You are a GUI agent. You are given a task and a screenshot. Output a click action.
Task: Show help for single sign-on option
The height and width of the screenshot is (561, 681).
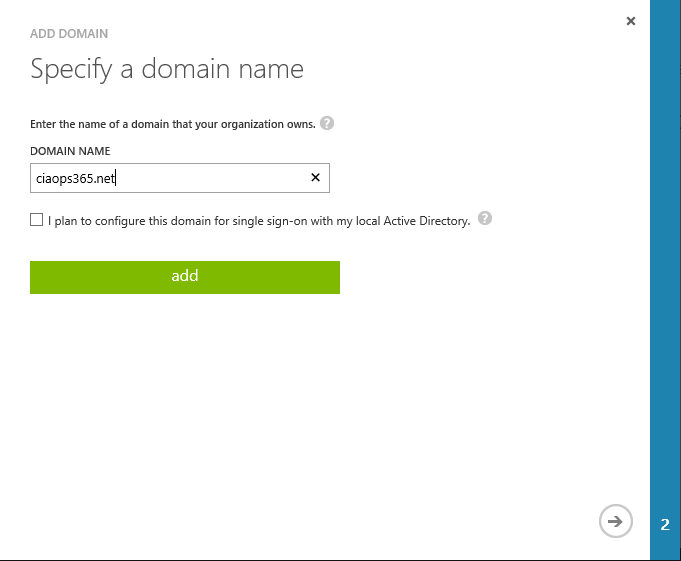[x=485, y=219]
